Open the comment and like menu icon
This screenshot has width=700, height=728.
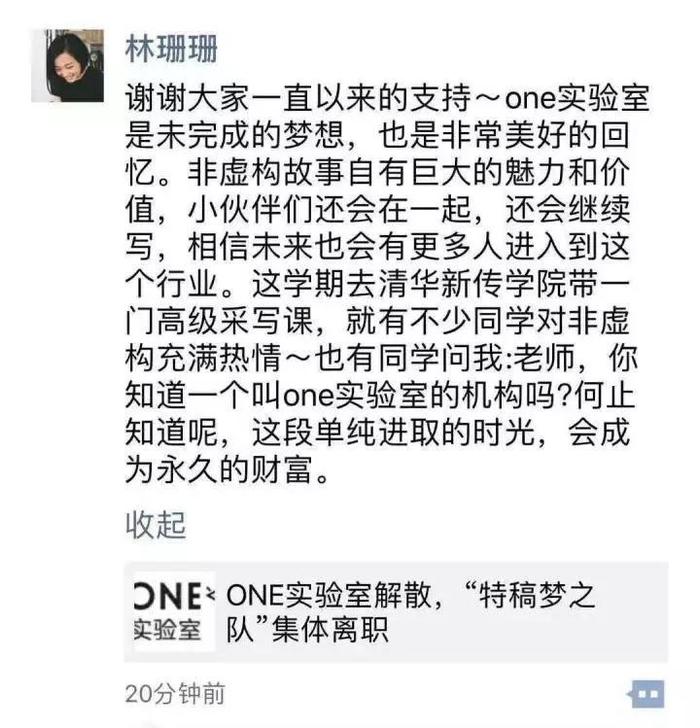coord(647,695)
